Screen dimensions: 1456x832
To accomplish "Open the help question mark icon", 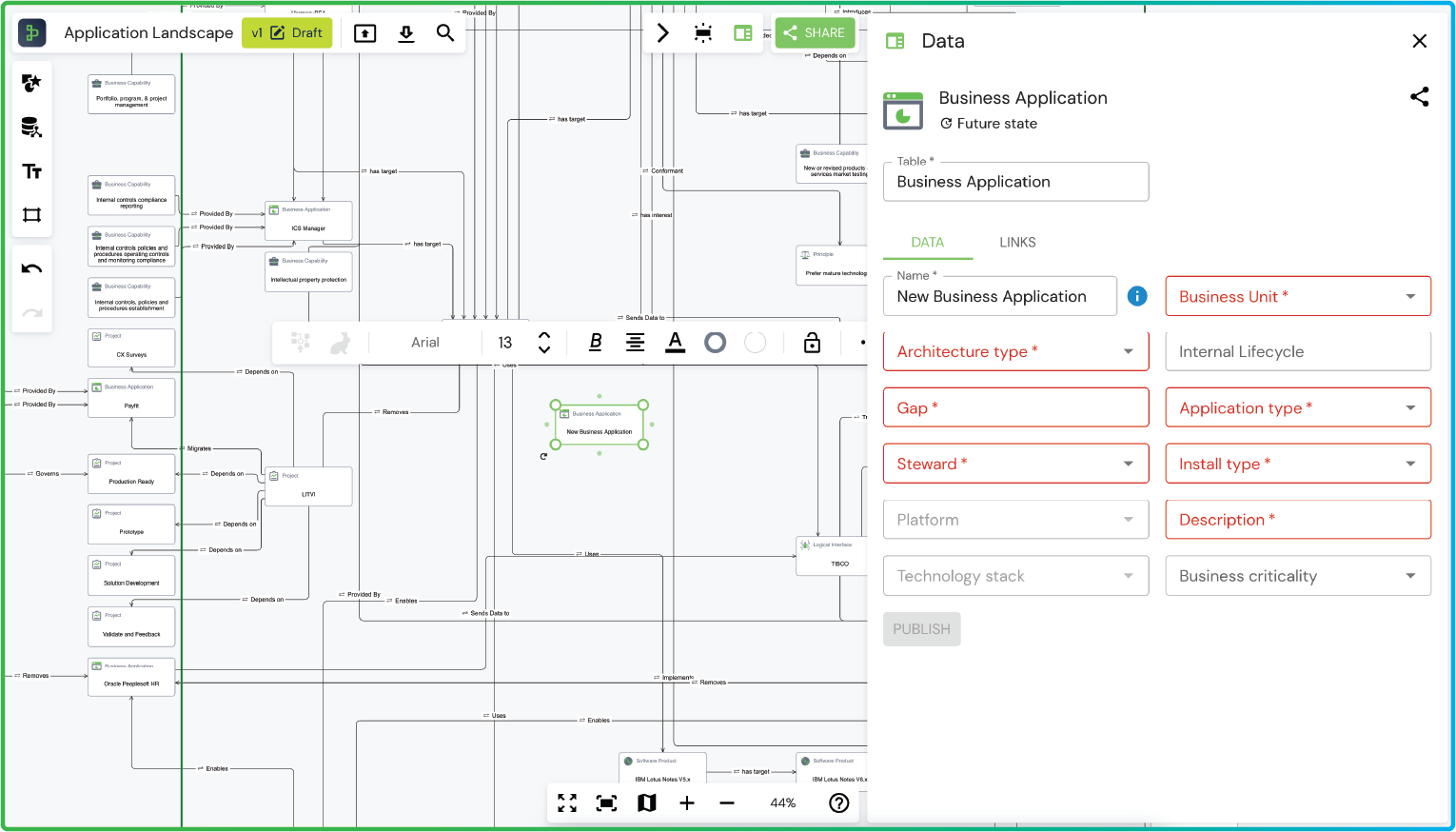I will pyautogui.click(x=838, y=803).
